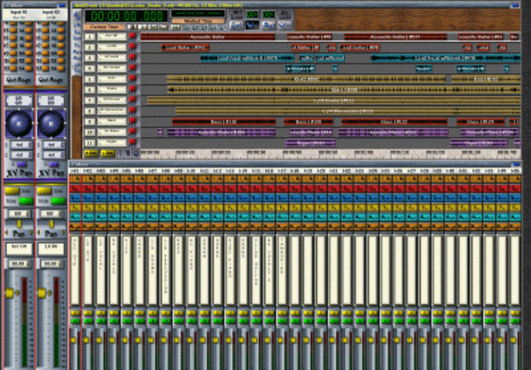
Task: Click the Current Time label button
Action: coord(104,26)
